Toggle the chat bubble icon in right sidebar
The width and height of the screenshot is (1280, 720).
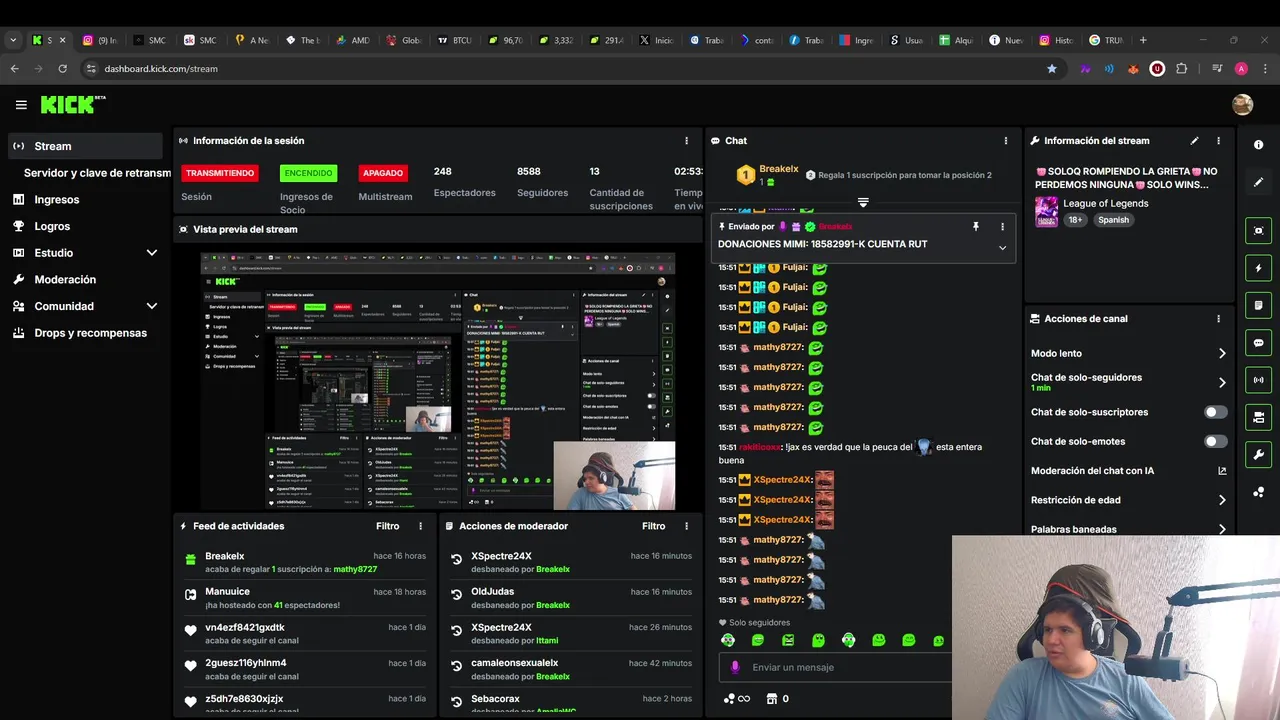click(1258, 342)
